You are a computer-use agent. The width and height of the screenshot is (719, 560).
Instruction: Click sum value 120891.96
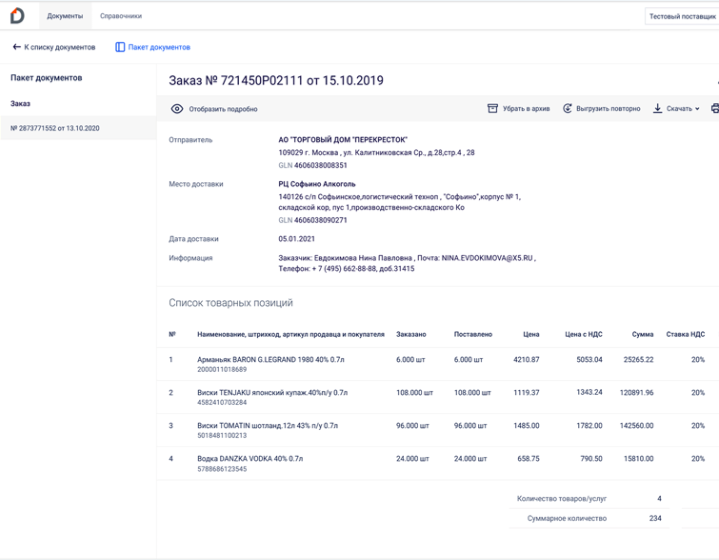(636, 393)
